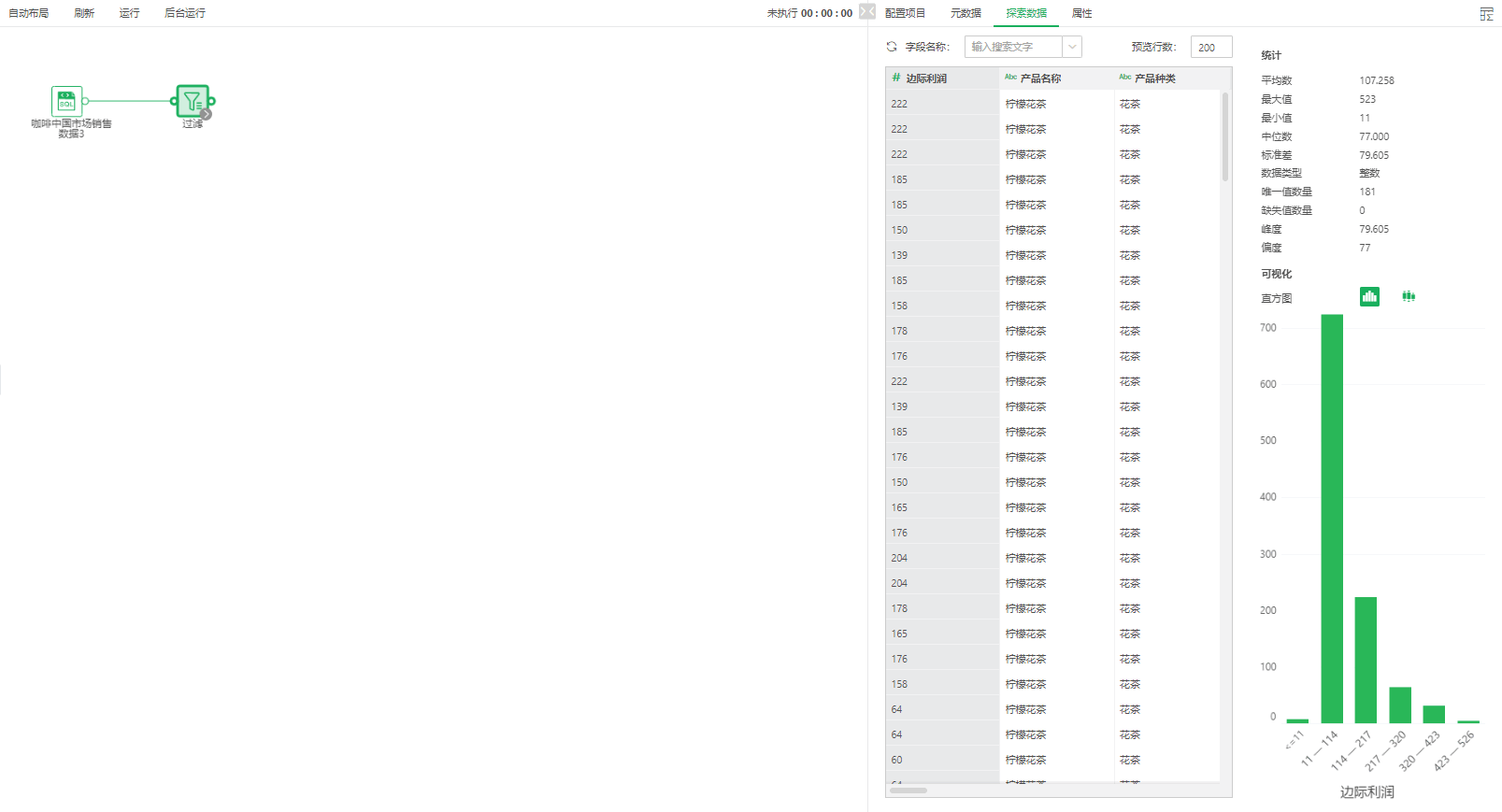Sort by the 边际利润 column header
1502x812 pixels.
click(x=925, y=78)
